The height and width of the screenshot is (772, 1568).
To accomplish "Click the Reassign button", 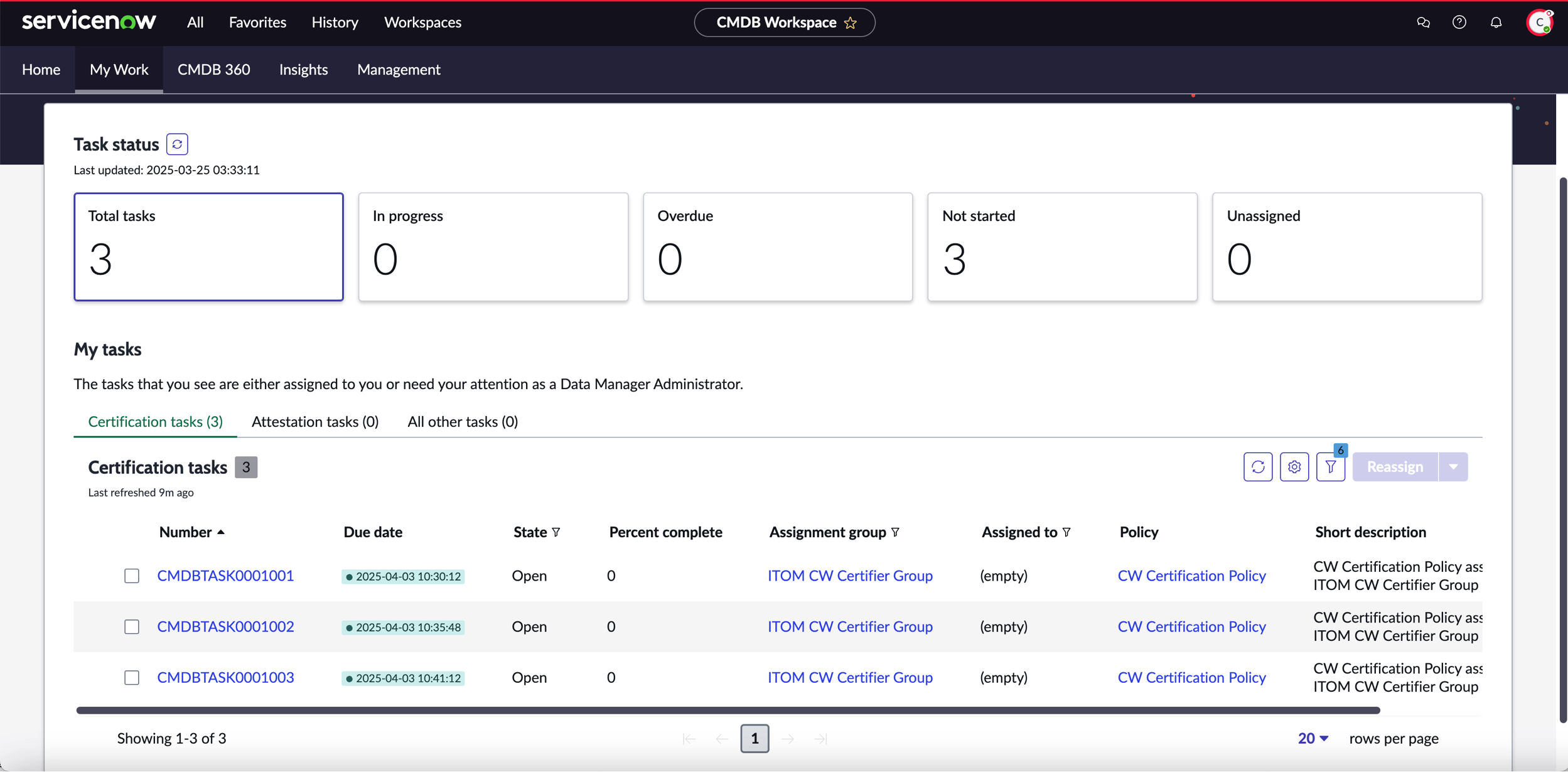I will pos(1395,467).
